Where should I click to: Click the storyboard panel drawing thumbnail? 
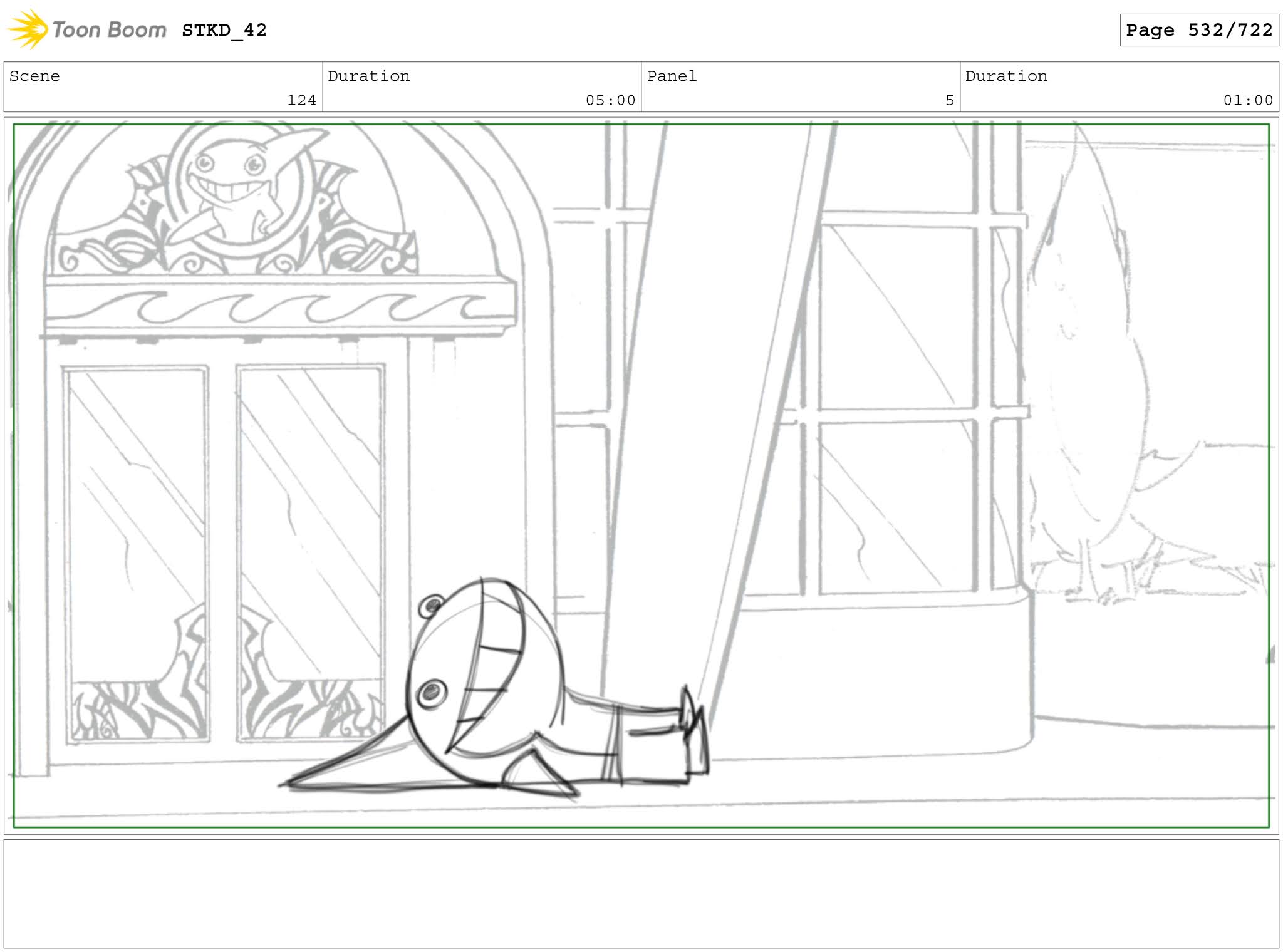click(x=641, y=475)
